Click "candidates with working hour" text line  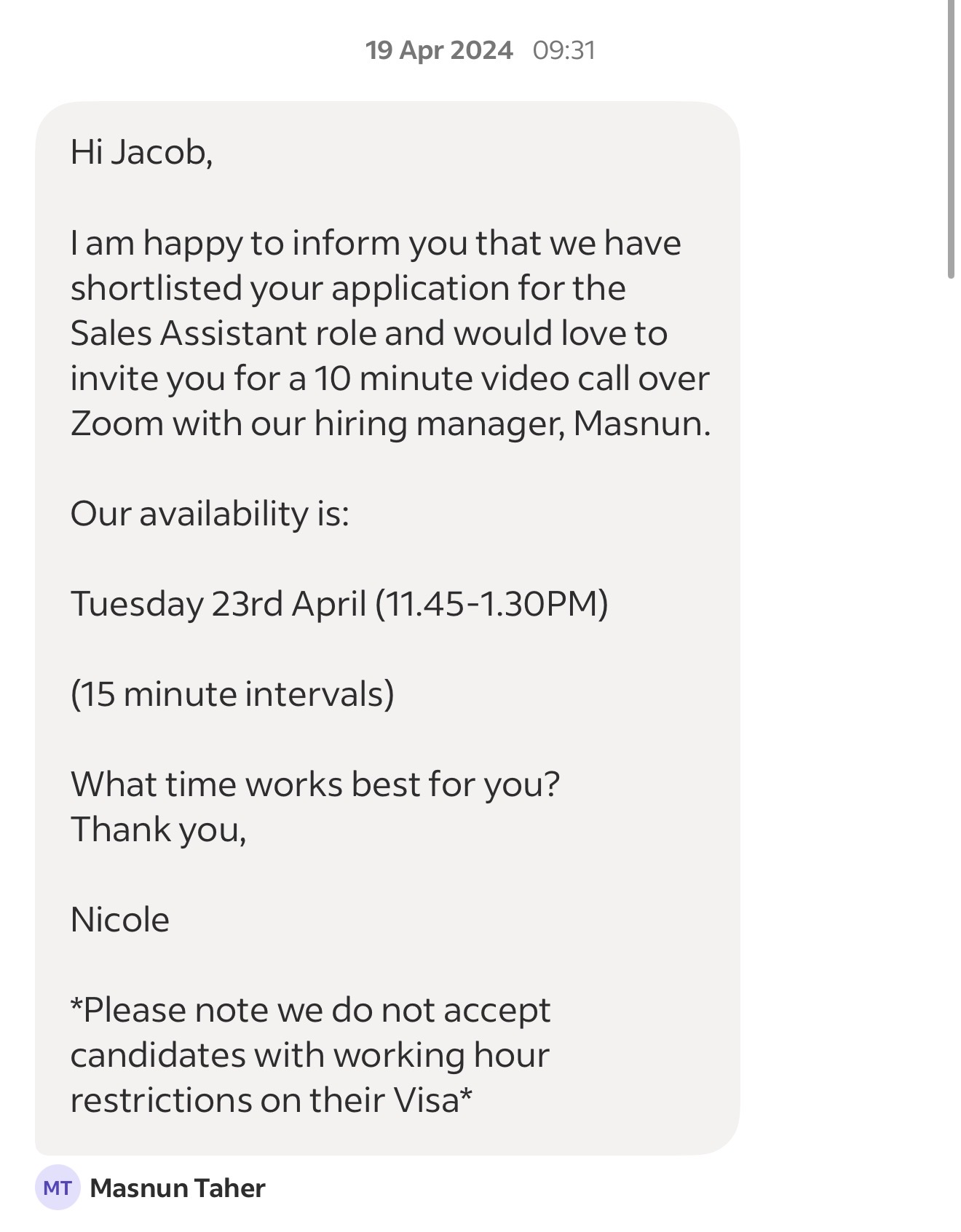point(309,1055)
